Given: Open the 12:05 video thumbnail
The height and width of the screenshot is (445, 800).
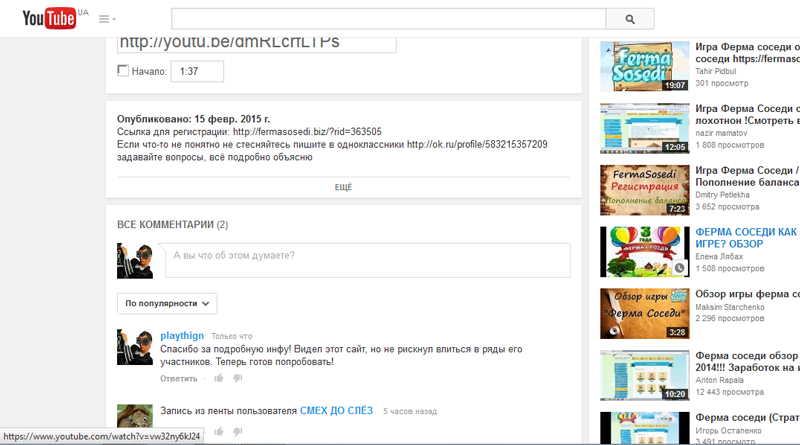Looking at the screenshot, I should 644,128.
